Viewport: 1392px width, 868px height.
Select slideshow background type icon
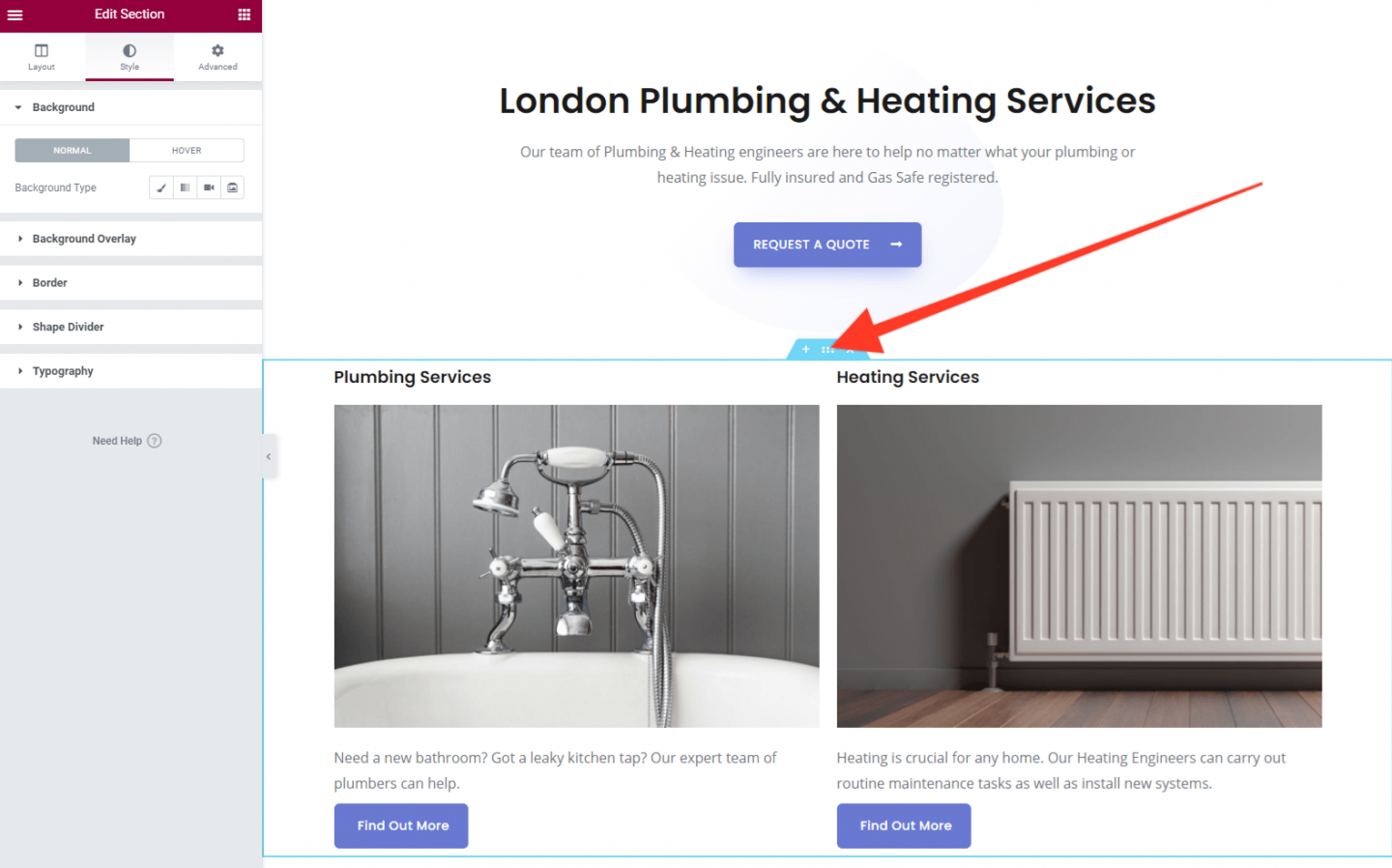(232, 188)
